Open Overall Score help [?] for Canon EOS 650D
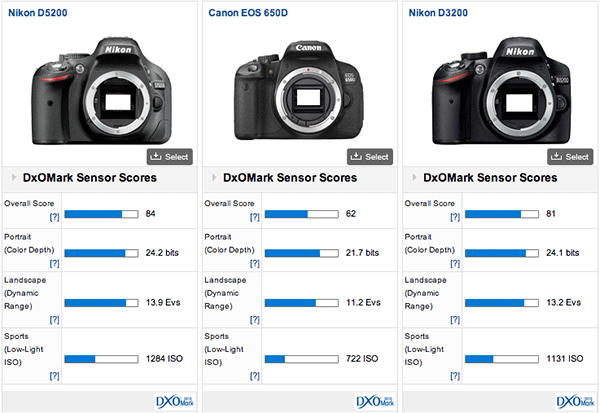The height and width of the screenshot is (413, 600). (x=254, y=217)
